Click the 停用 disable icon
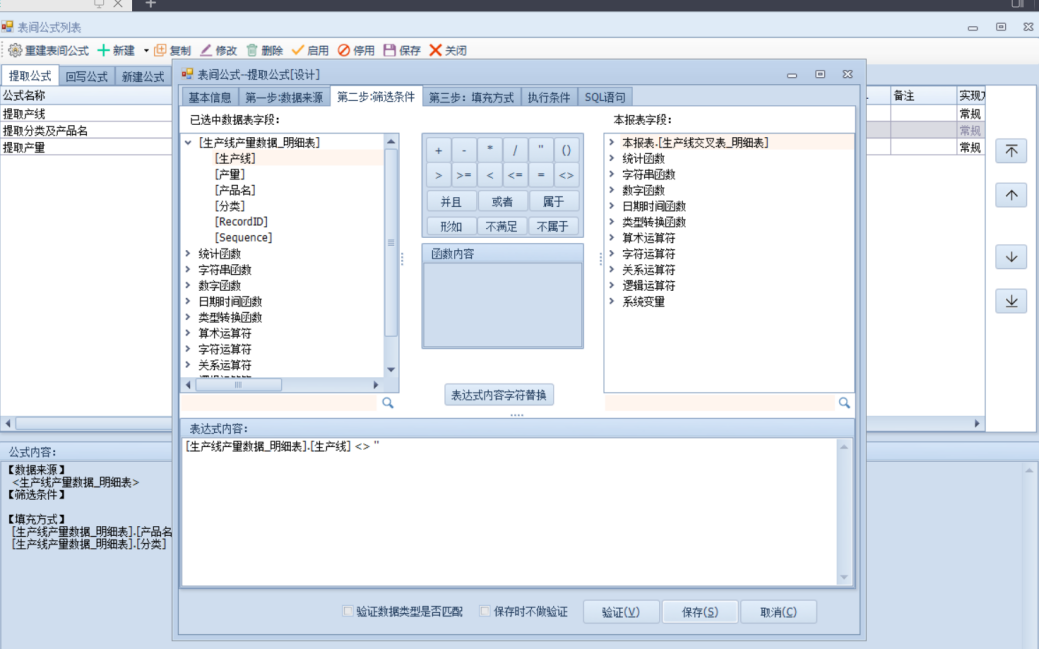The width and height of the screenshot is (1040, 650). tap(344, 50)
